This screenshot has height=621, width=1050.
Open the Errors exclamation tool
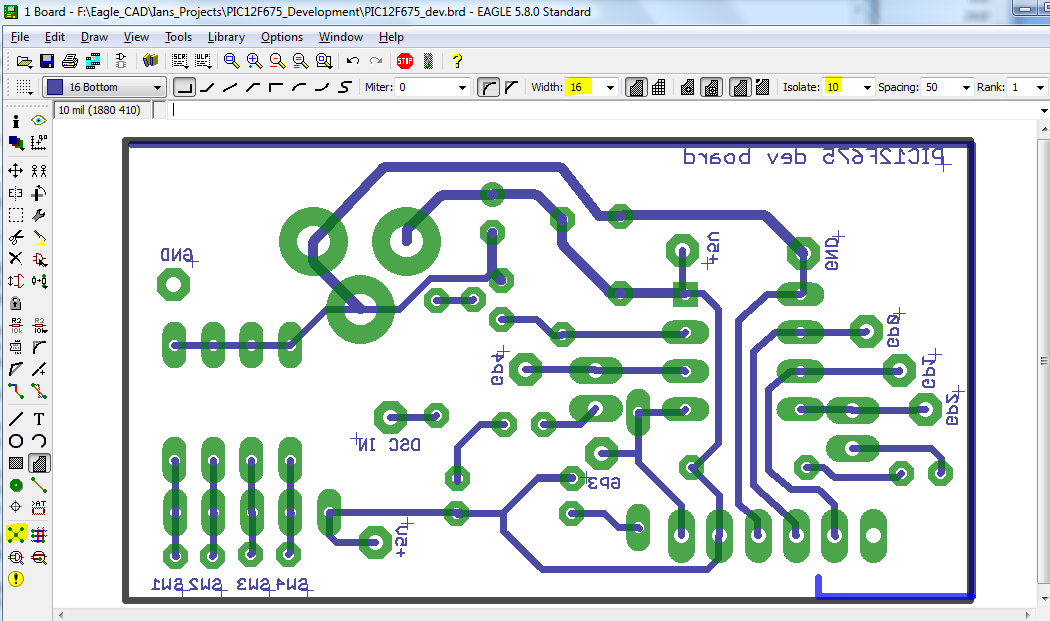[16, 579]
